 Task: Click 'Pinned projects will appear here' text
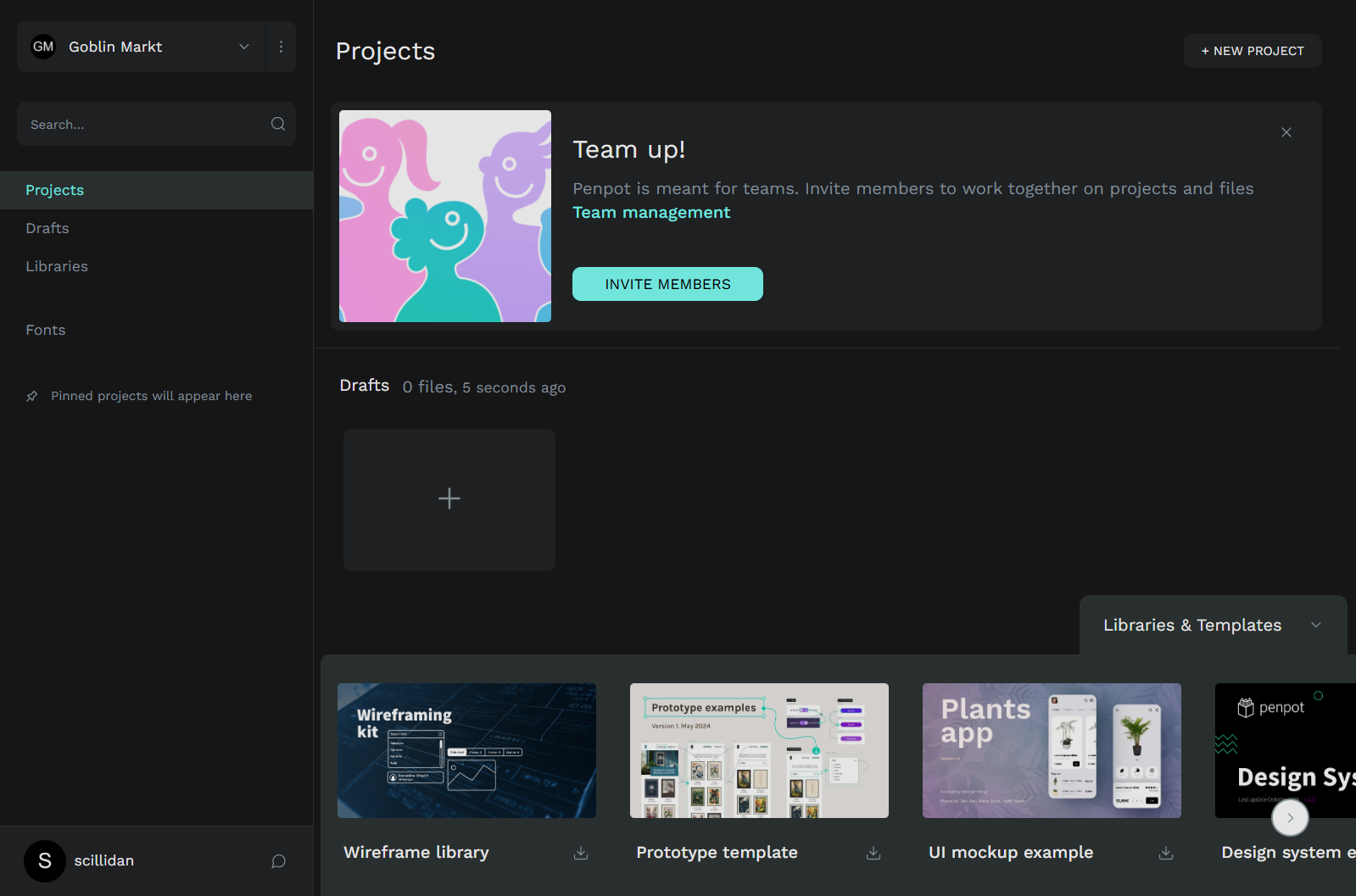152,396
